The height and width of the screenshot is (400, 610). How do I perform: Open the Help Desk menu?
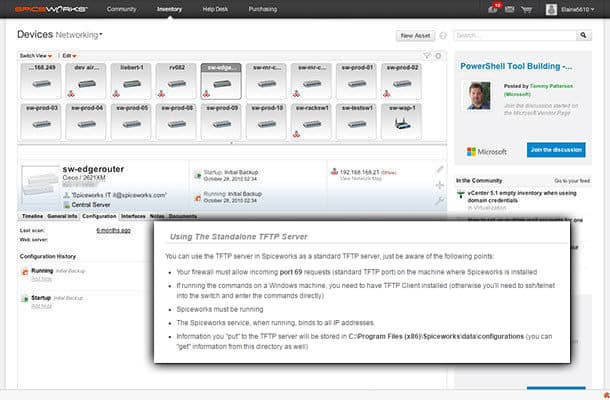coord(215,9)
